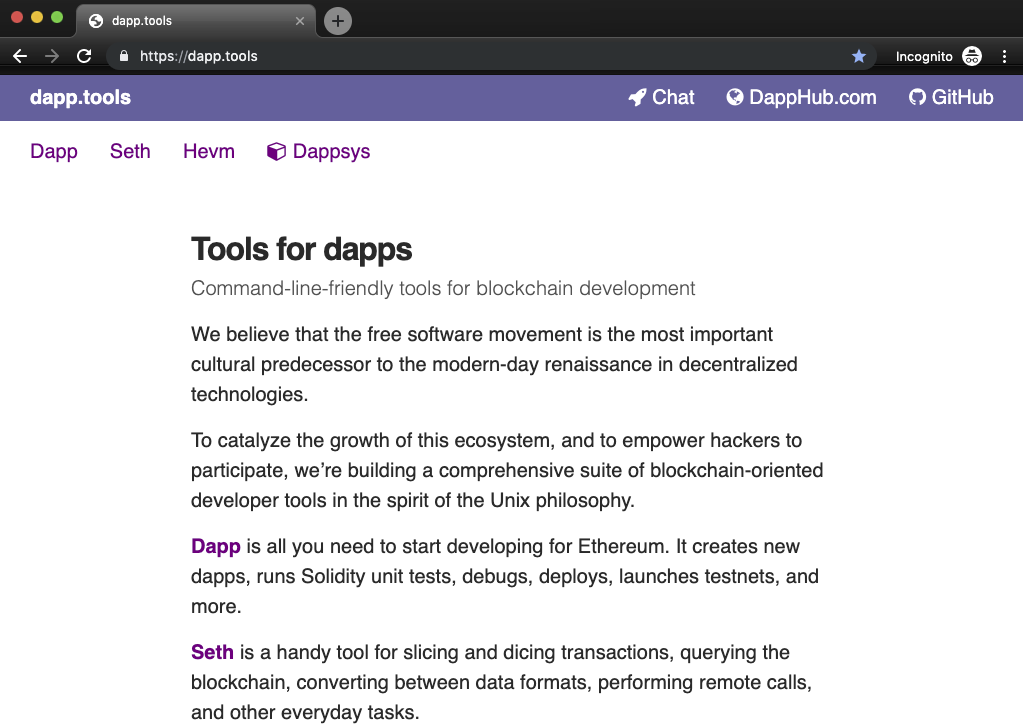Click the green zoom traffic light
The width and height of the screenshot is (1023, 726).
[x=57, y=17]
